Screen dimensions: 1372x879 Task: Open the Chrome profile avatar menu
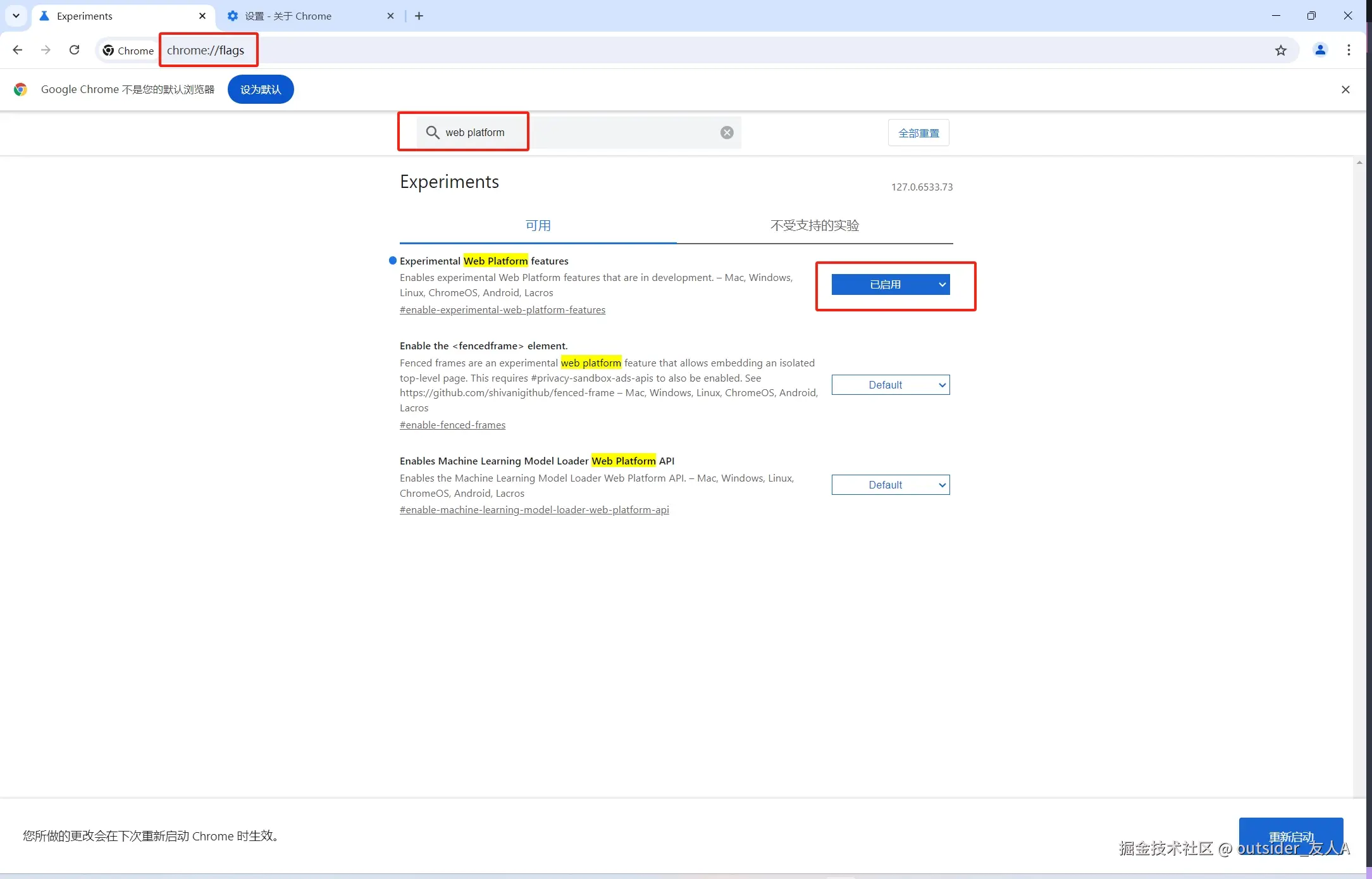pyautogui.click(x=1319, y=50)
